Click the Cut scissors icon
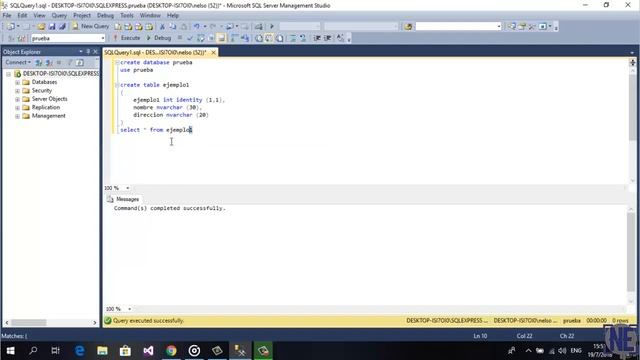 (162, 27)
